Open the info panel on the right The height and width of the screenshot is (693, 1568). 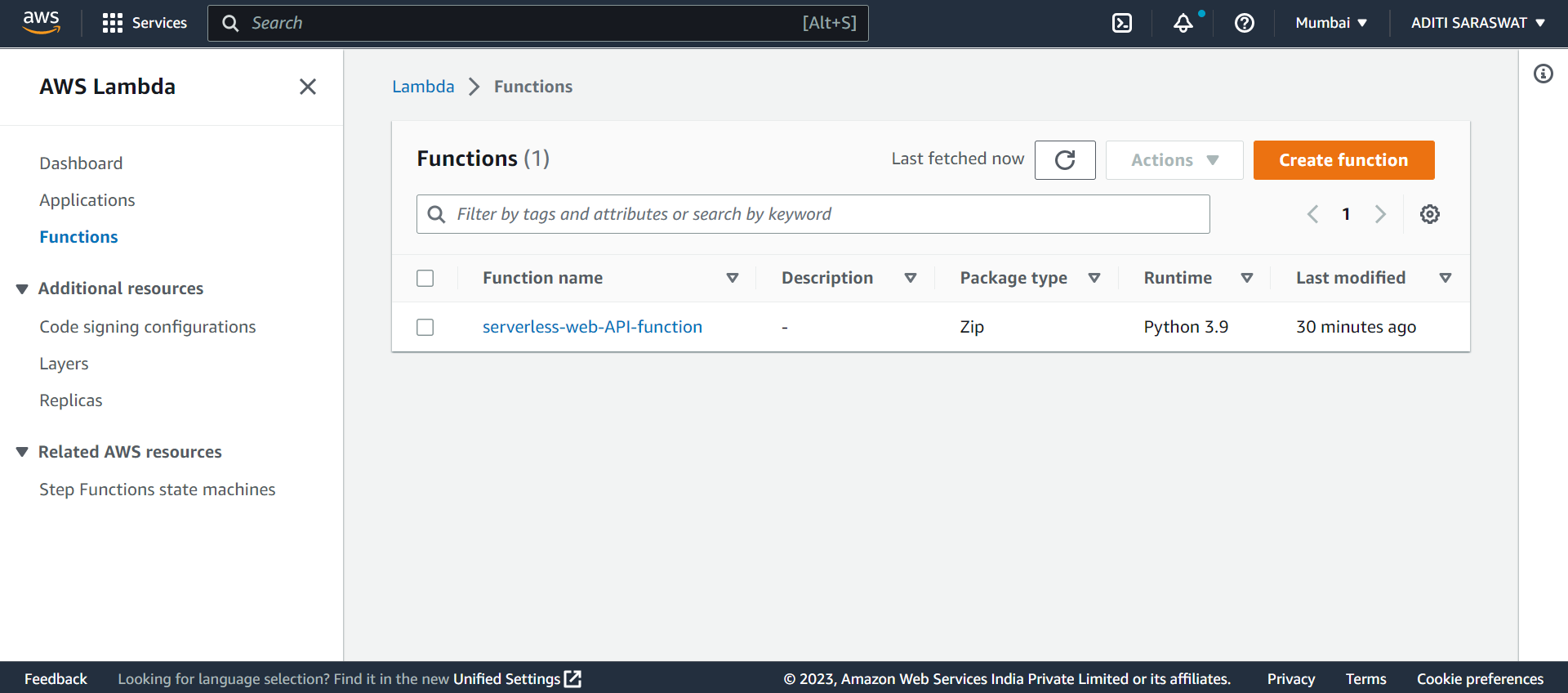pyautogui.click(x=1544, y=74)
